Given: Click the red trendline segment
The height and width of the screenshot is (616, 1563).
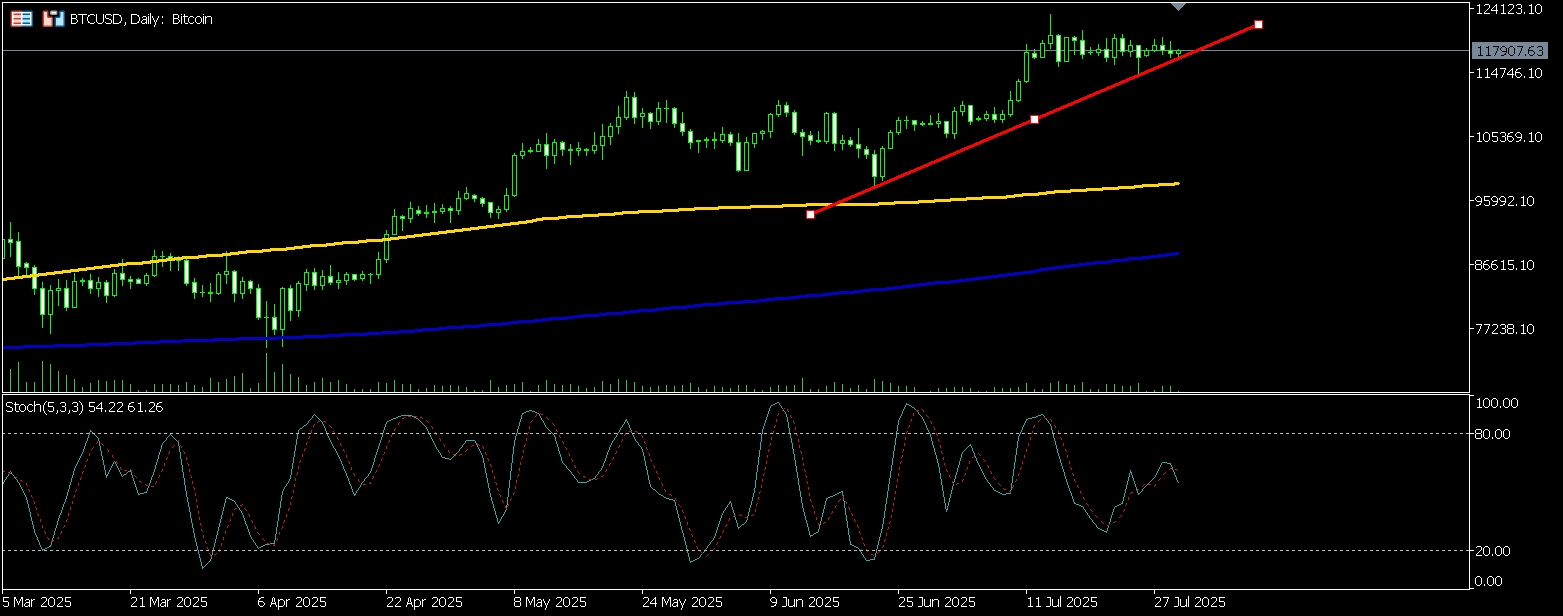Looking at the screenshot, I should click(920, 167).
